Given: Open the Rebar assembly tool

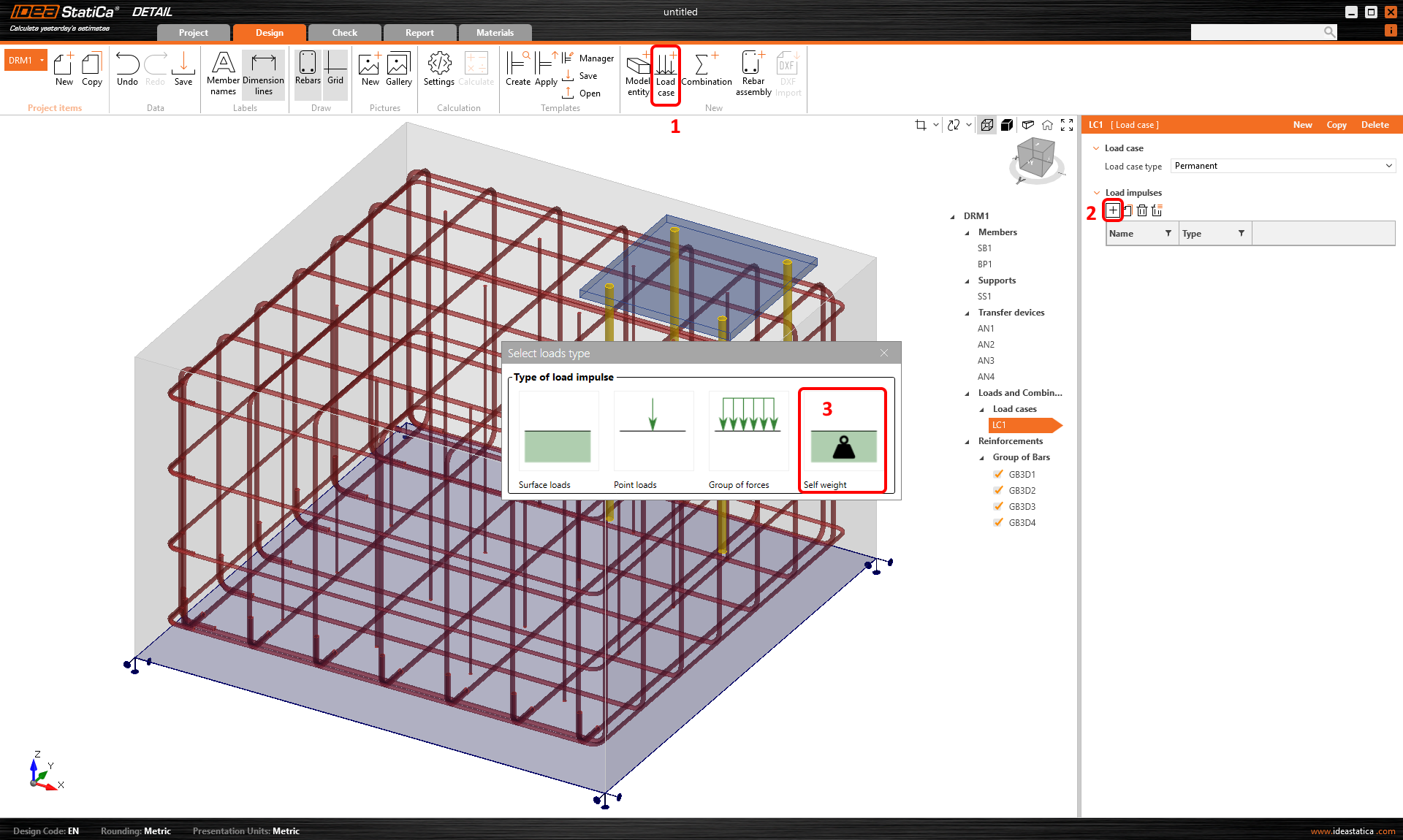Looking at the screenshot, I should point(753,73).
